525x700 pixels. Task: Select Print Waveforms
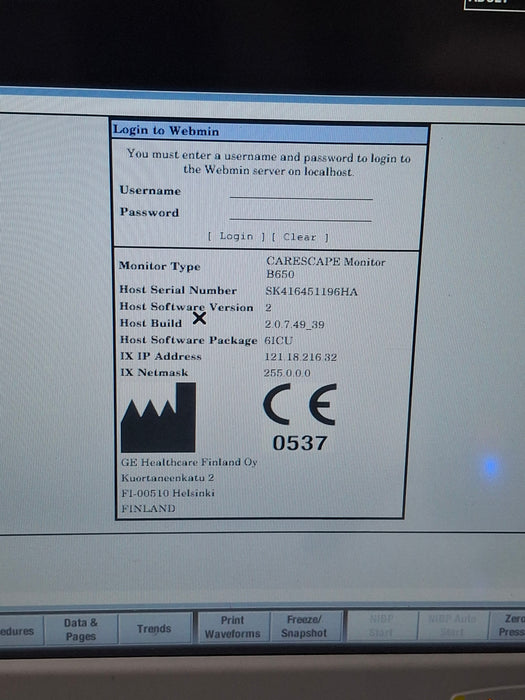pyautogui.click(x=232, y=627)
